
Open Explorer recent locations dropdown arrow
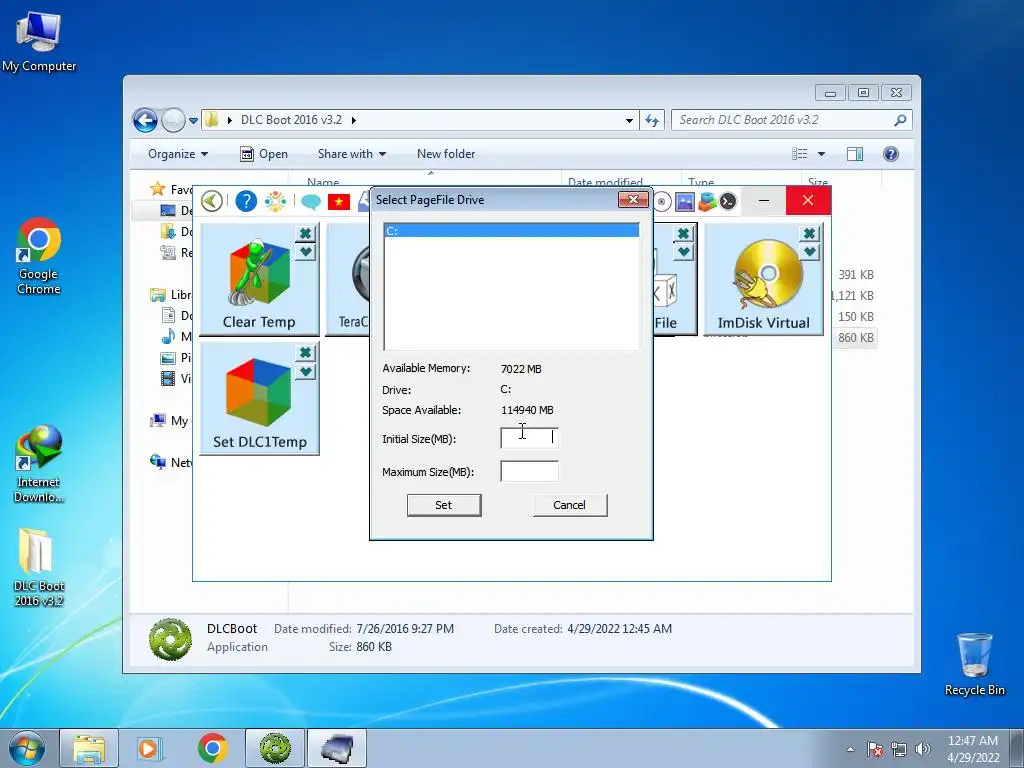point(193,121)
